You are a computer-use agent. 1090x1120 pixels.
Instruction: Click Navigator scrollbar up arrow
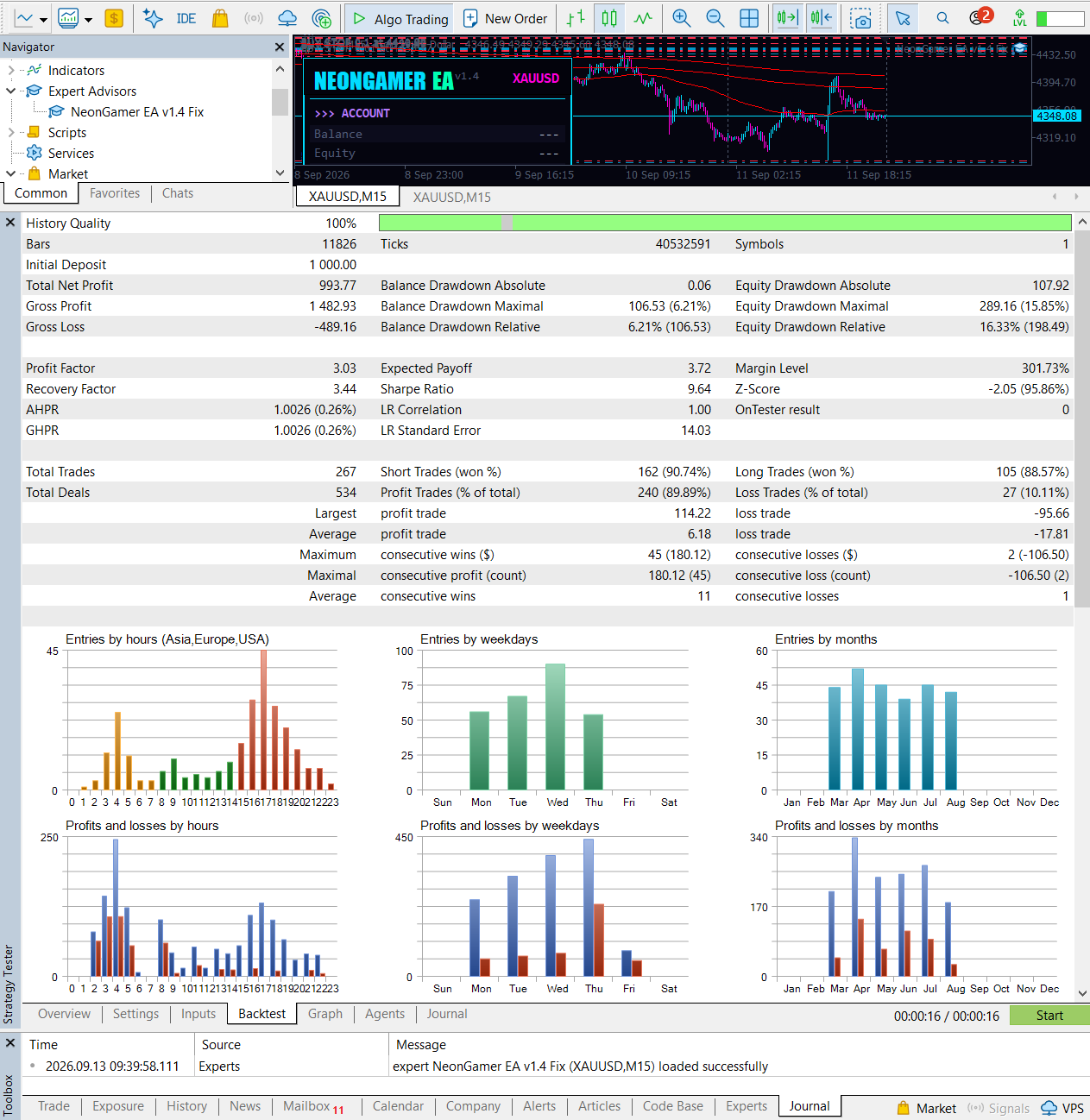click(280, 69)
